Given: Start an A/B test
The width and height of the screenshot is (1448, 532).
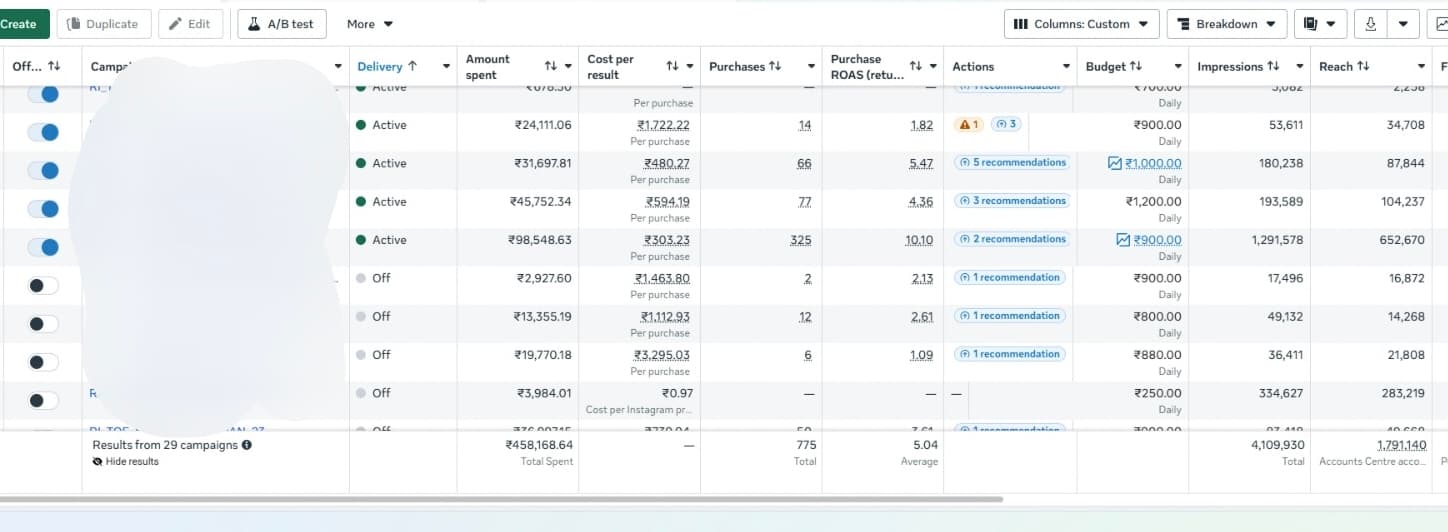Looking at the screenshot, I should click(282, 24).
